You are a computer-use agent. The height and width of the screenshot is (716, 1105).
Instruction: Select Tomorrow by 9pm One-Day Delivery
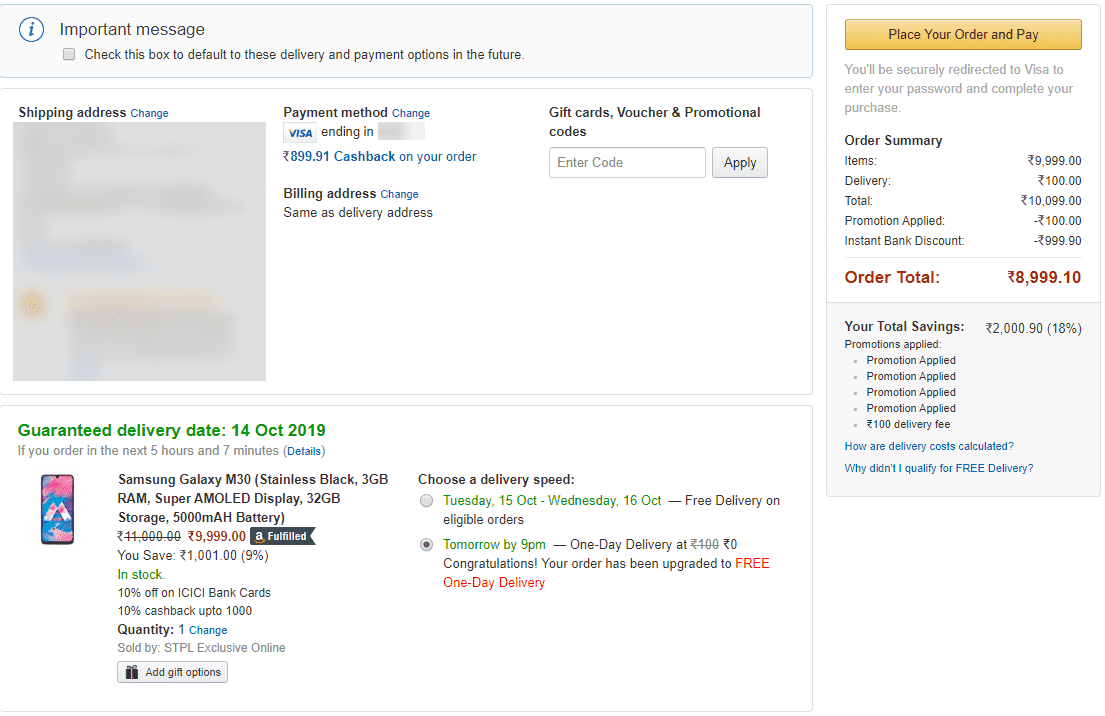[427, 545]
